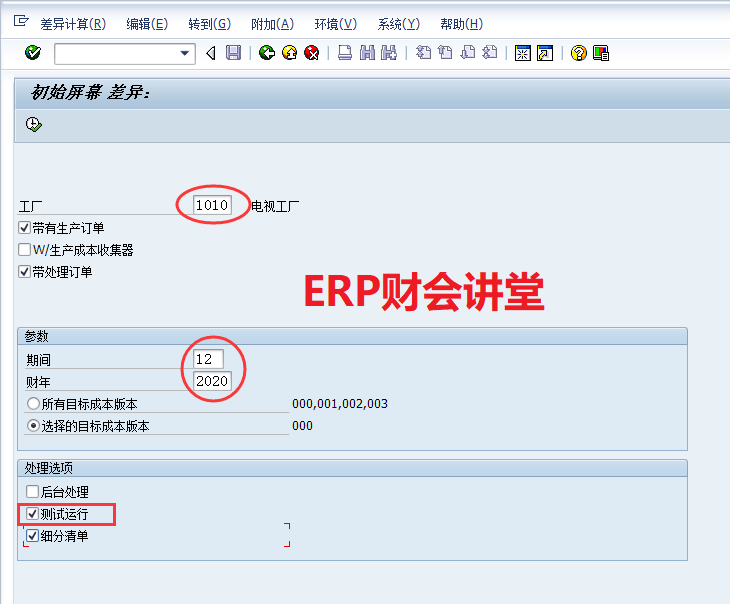Click the 财年 field showing 2020

[x=212, y=381]
